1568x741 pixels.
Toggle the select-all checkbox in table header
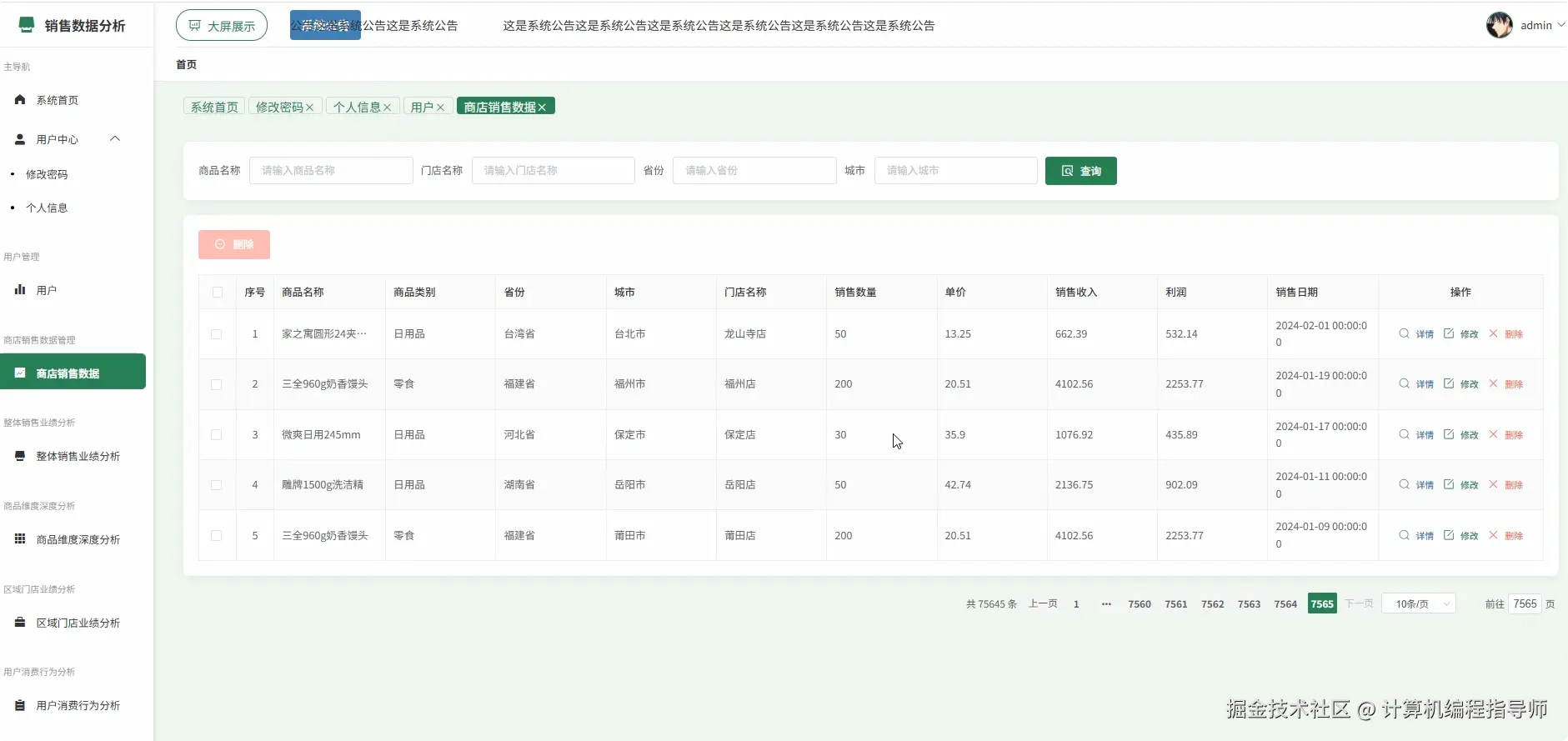pos(218,293)
